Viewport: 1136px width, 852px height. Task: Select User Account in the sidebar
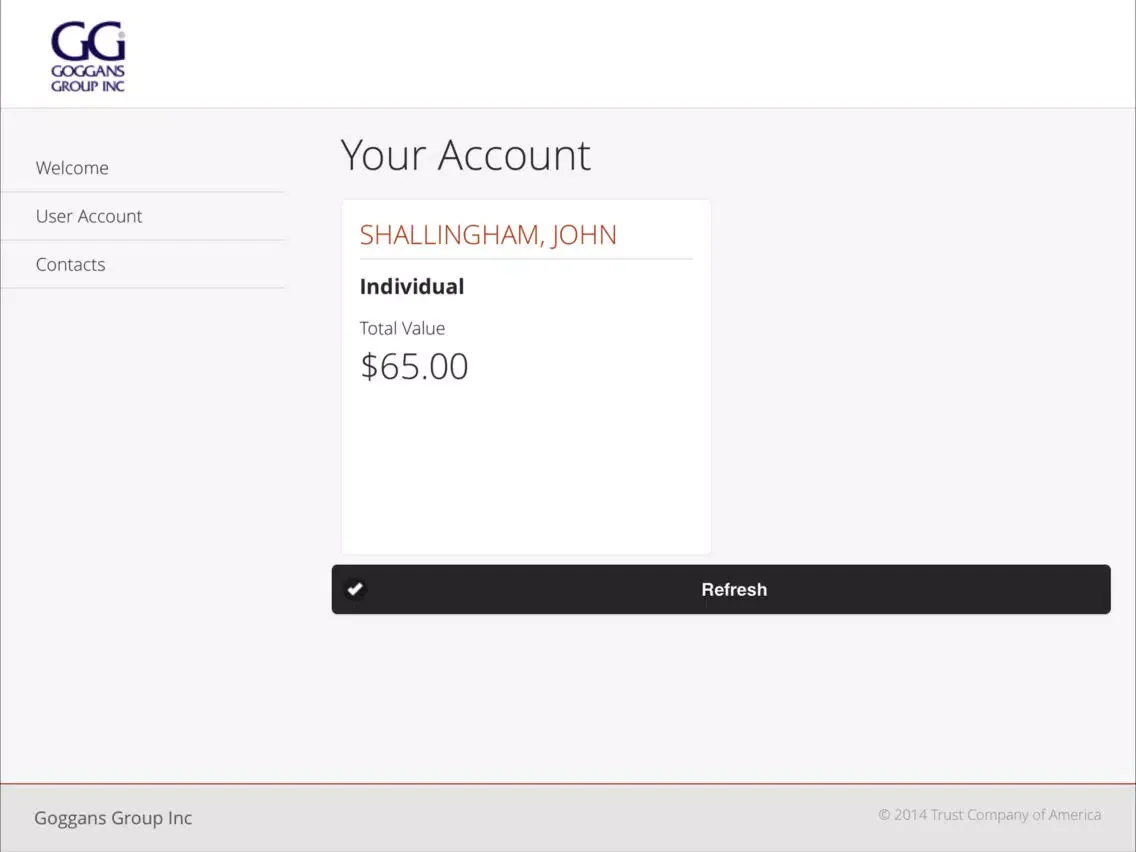pyautogui.click(x=89, y=216)
